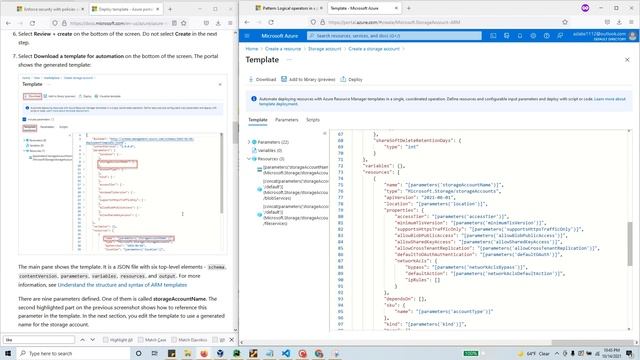640x360 pixels.
Task: Open Cloud Shell in the Azure header
Action: point(493,36)
